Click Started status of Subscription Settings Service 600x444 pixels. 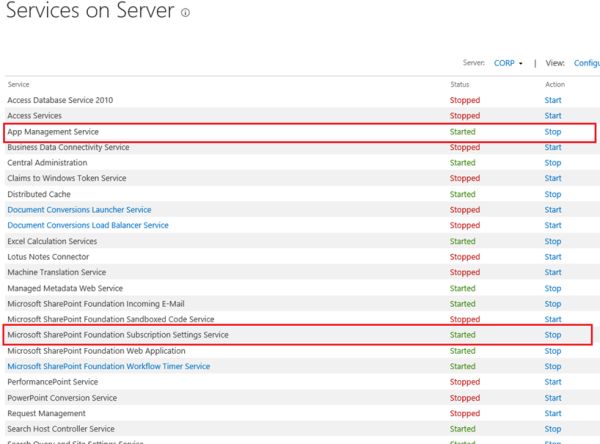[x=463, y=335]
